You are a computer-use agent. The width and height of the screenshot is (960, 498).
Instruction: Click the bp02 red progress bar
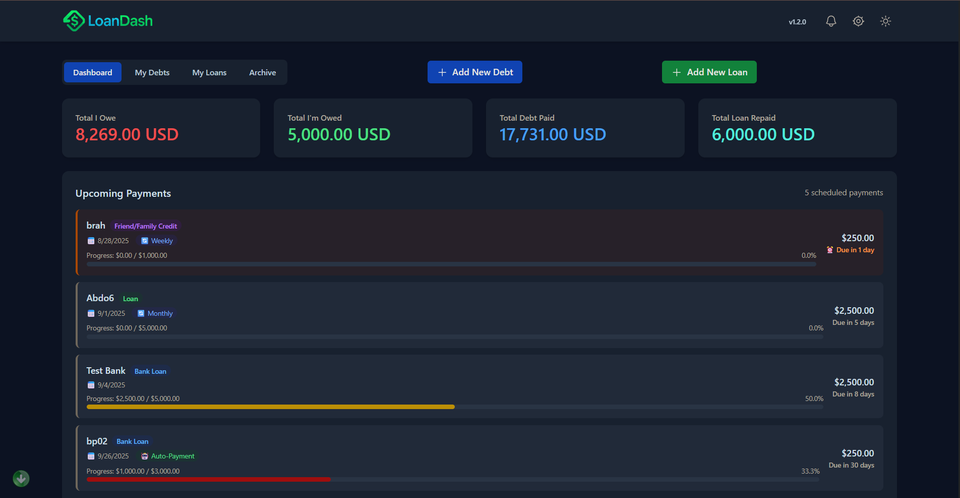pos(208,479)
